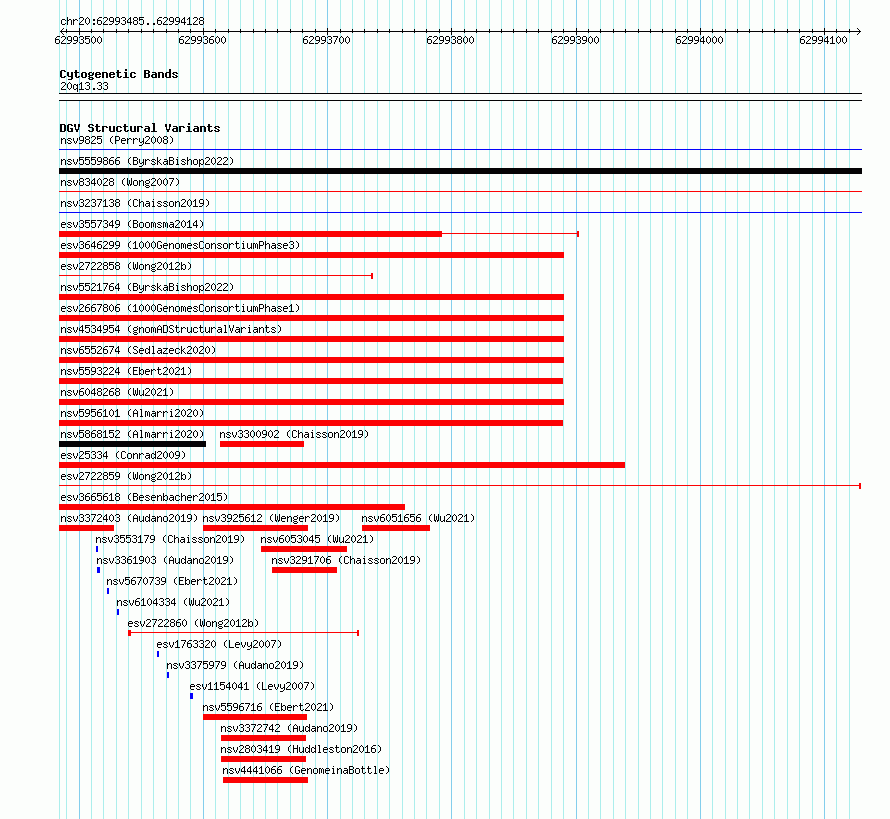Select the esv1763320 (Levy2007) label
This screenshot has height=819, width=890.
tap(219, 644)
